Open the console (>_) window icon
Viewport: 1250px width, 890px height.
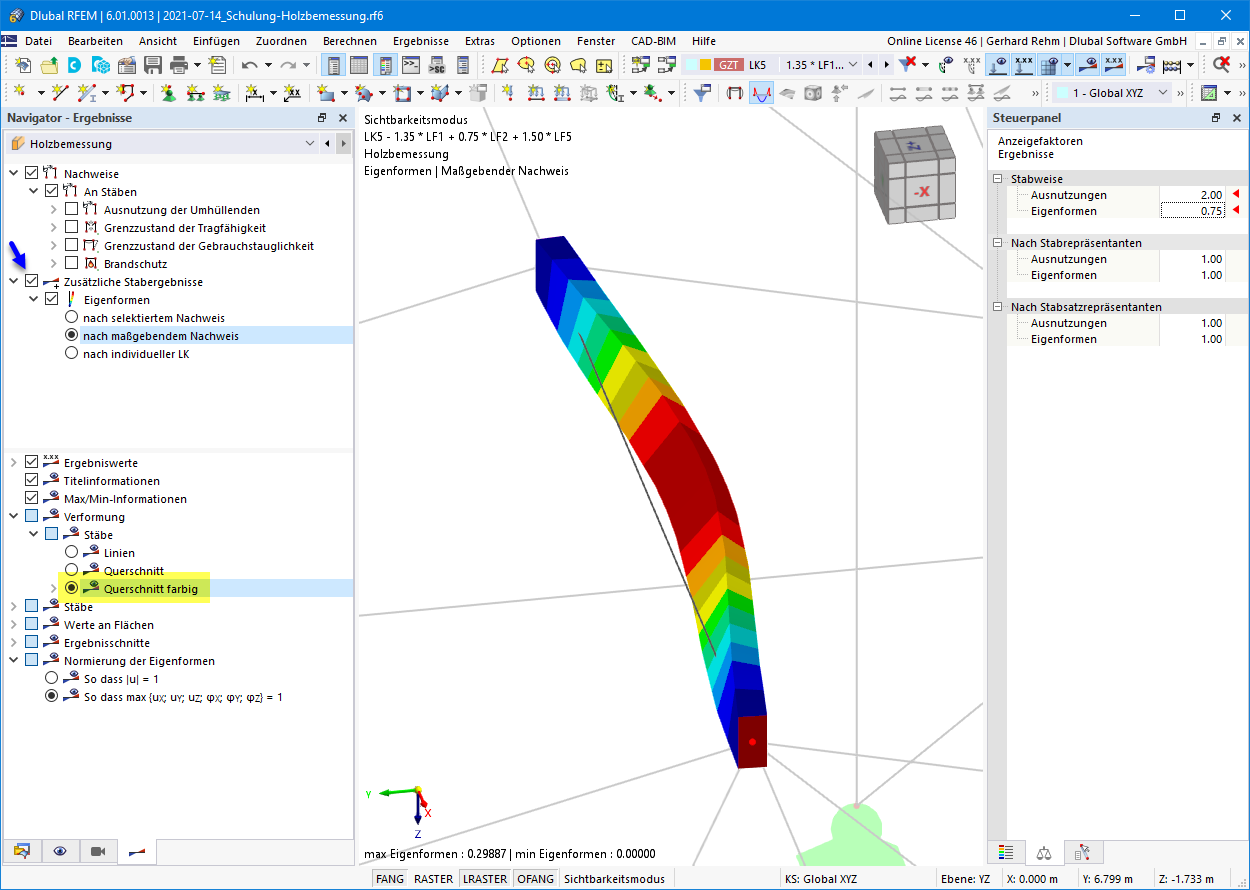[x=411, y=65]
